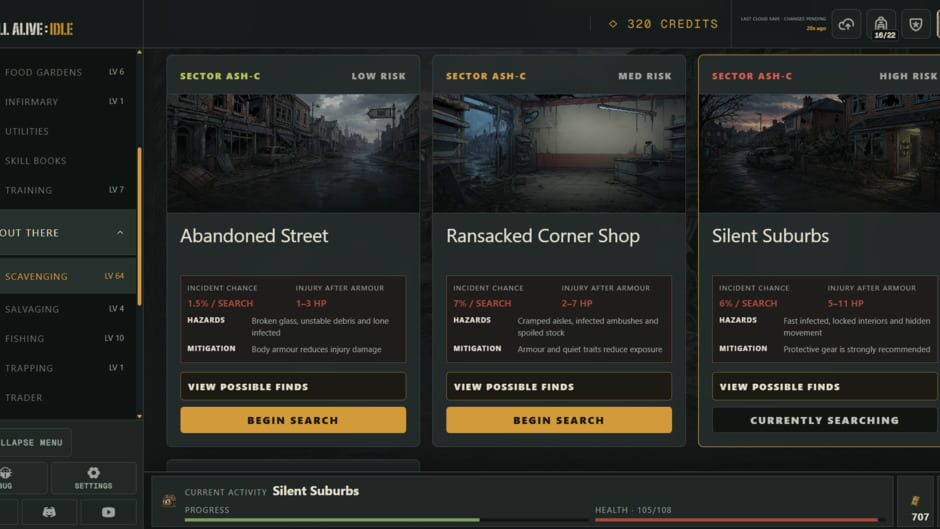The image size is (940, 529).
Task: Click the Abandoned Street location image
Action: pyautogui.click(x=293, y=153)
